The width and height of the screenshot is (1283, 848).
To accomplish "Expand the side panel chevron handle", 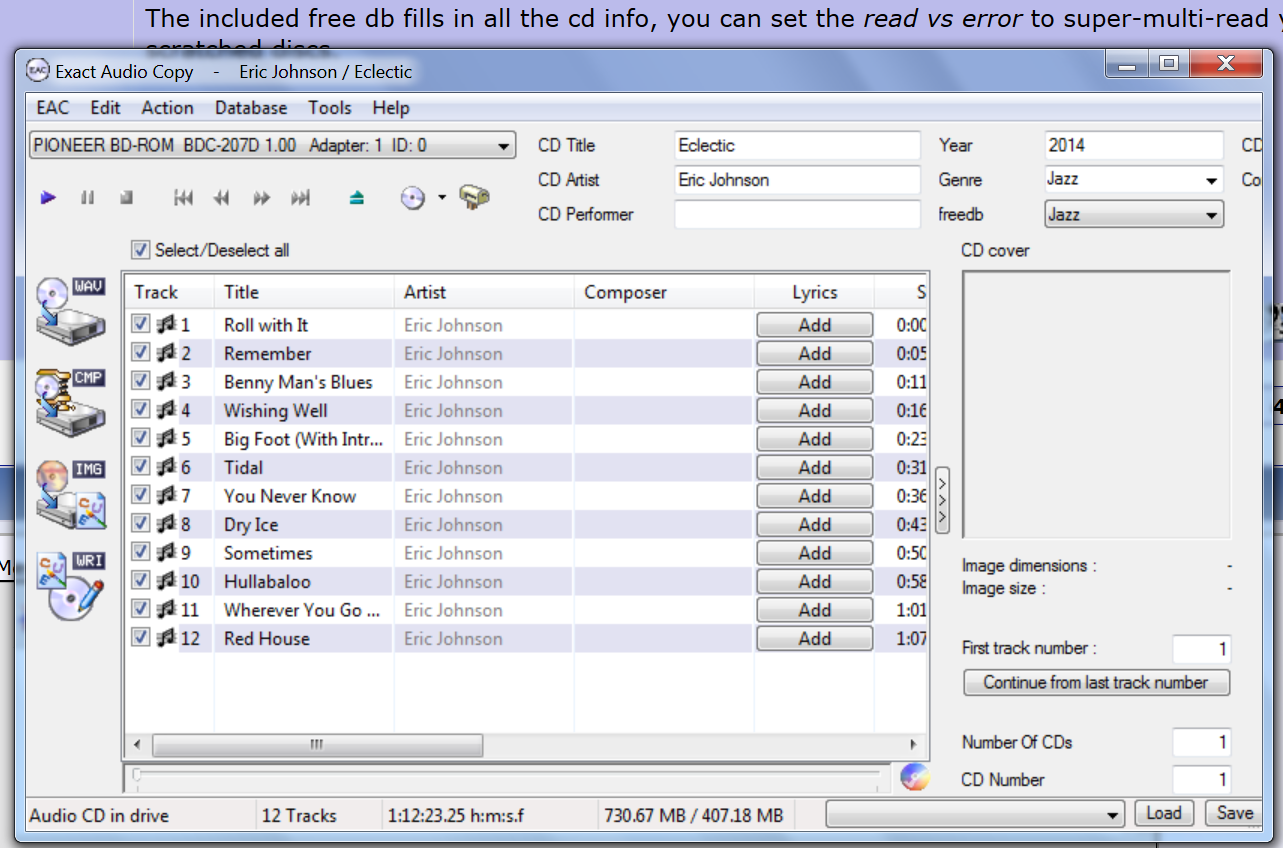I will point(941,501).
